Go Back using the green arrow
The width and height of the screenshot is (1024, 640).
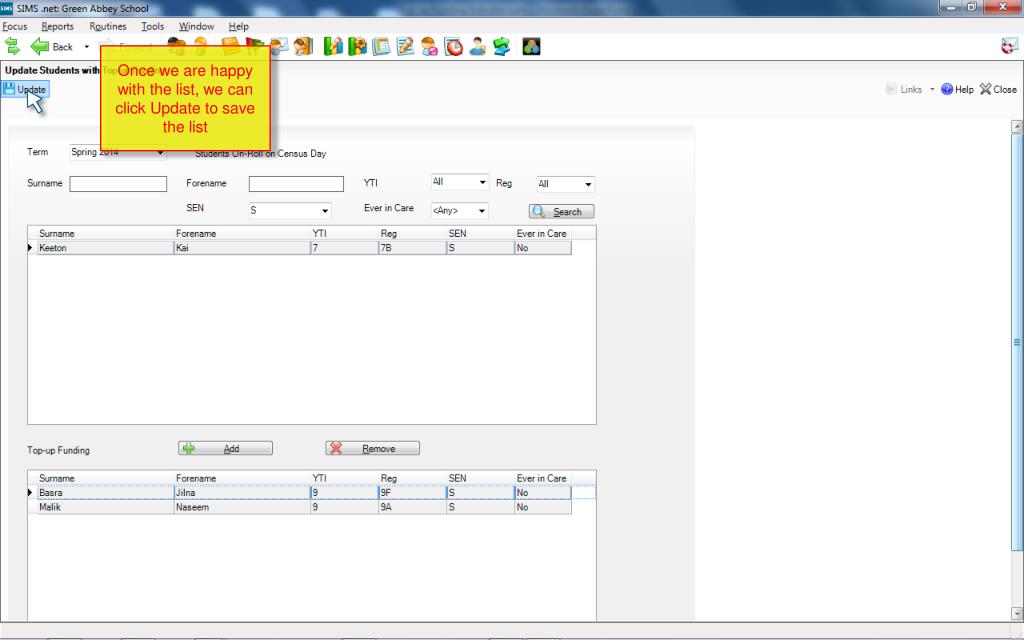point(52,46)
